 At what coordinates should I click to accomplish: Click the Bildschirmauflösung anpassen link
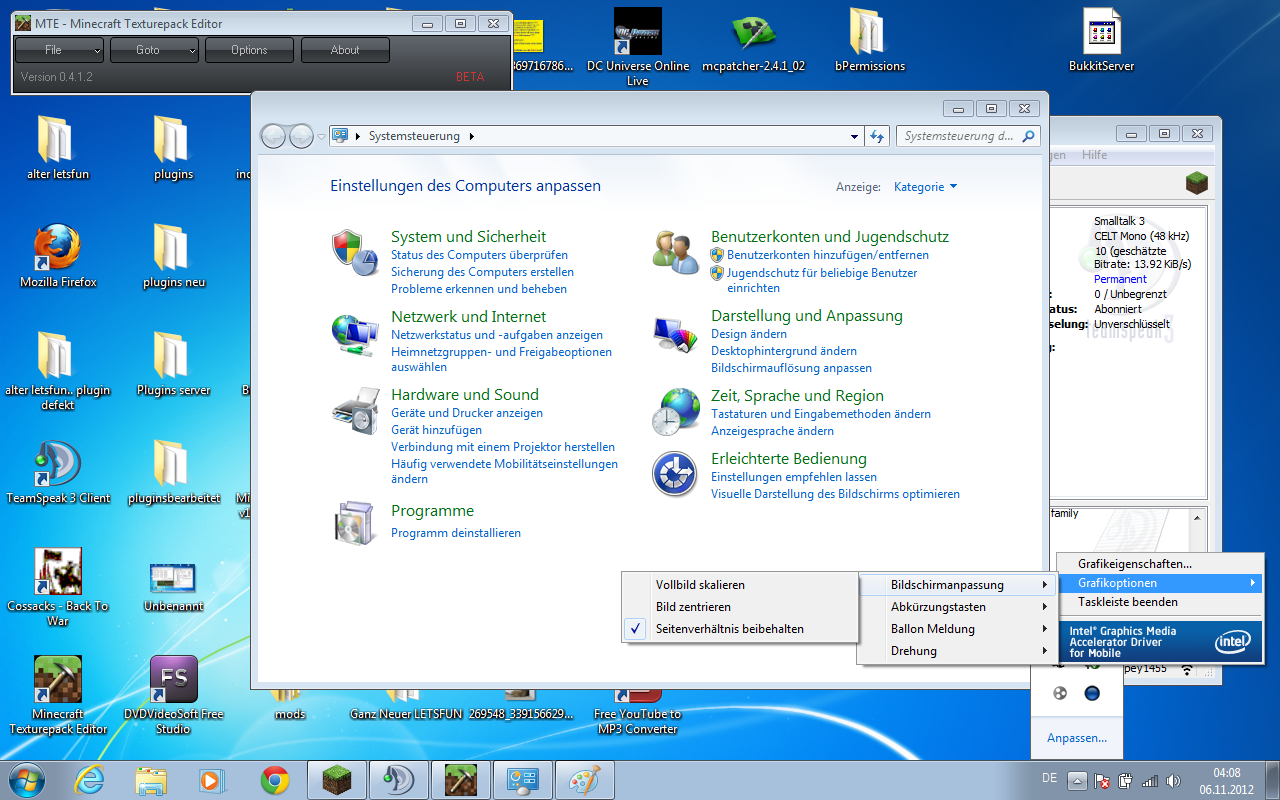pos(791,368)
